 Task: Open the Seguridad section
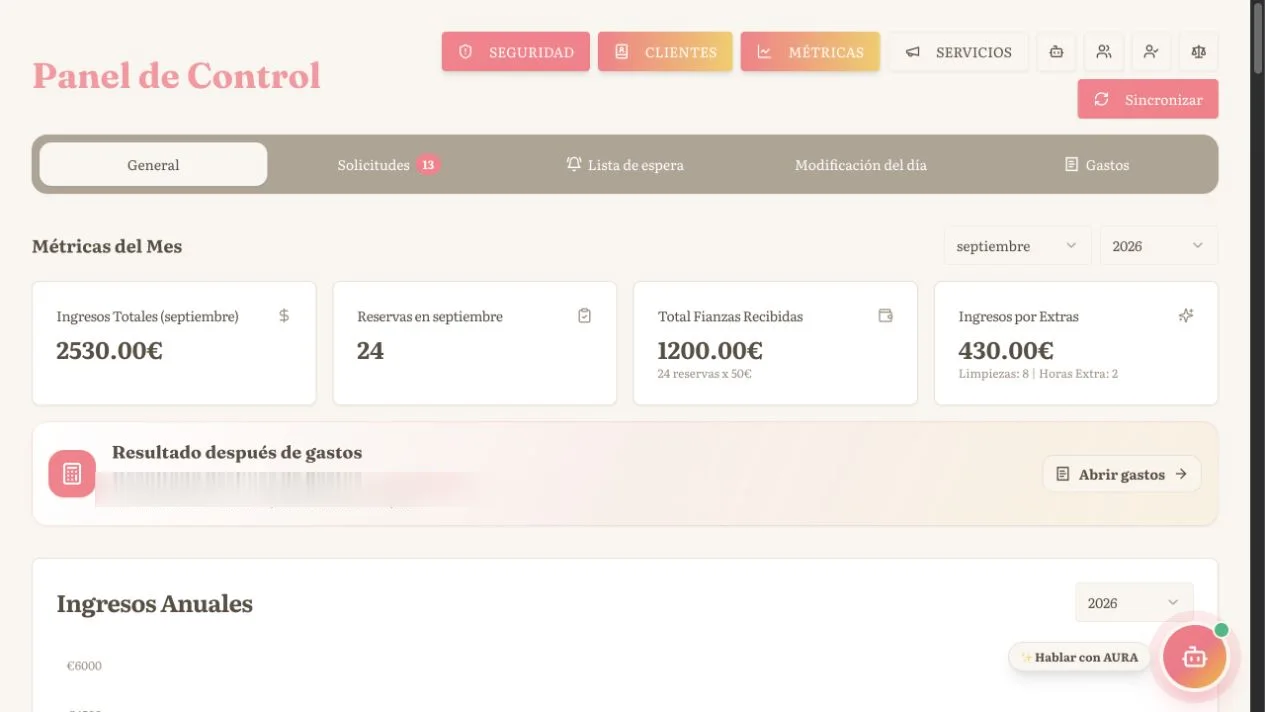pyautogui.click(x=516, y=52)
